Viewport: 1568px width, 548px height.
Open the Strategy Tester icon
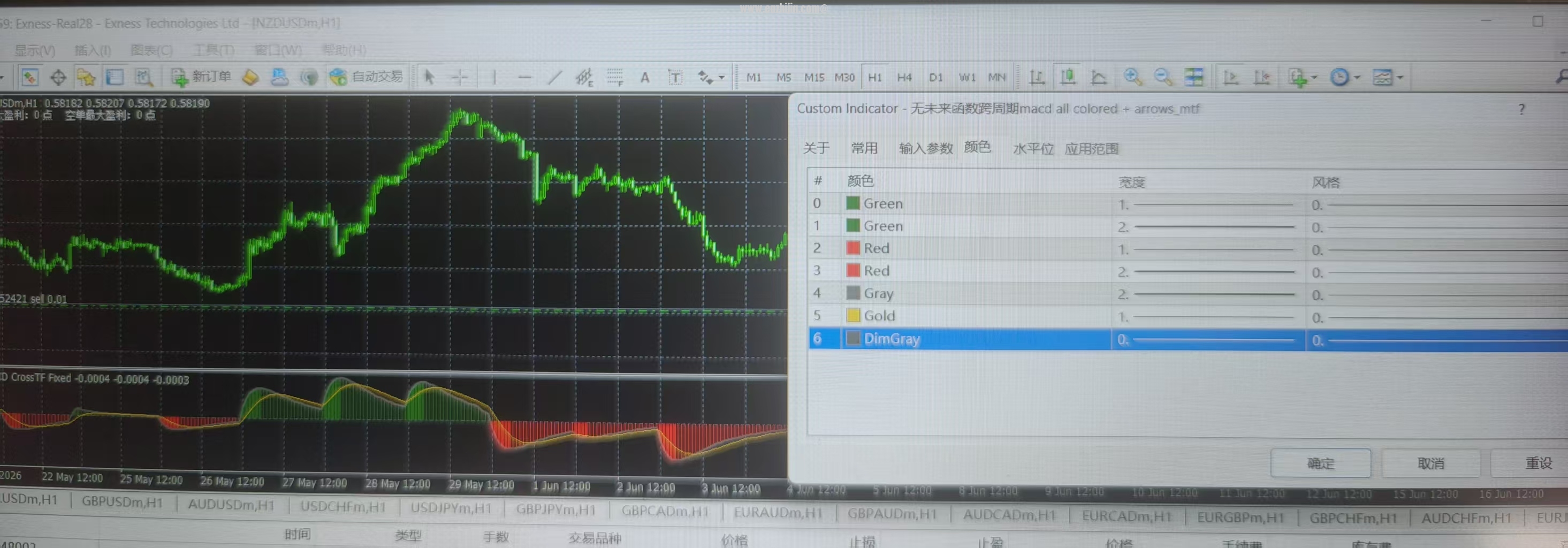click(143, 77)
